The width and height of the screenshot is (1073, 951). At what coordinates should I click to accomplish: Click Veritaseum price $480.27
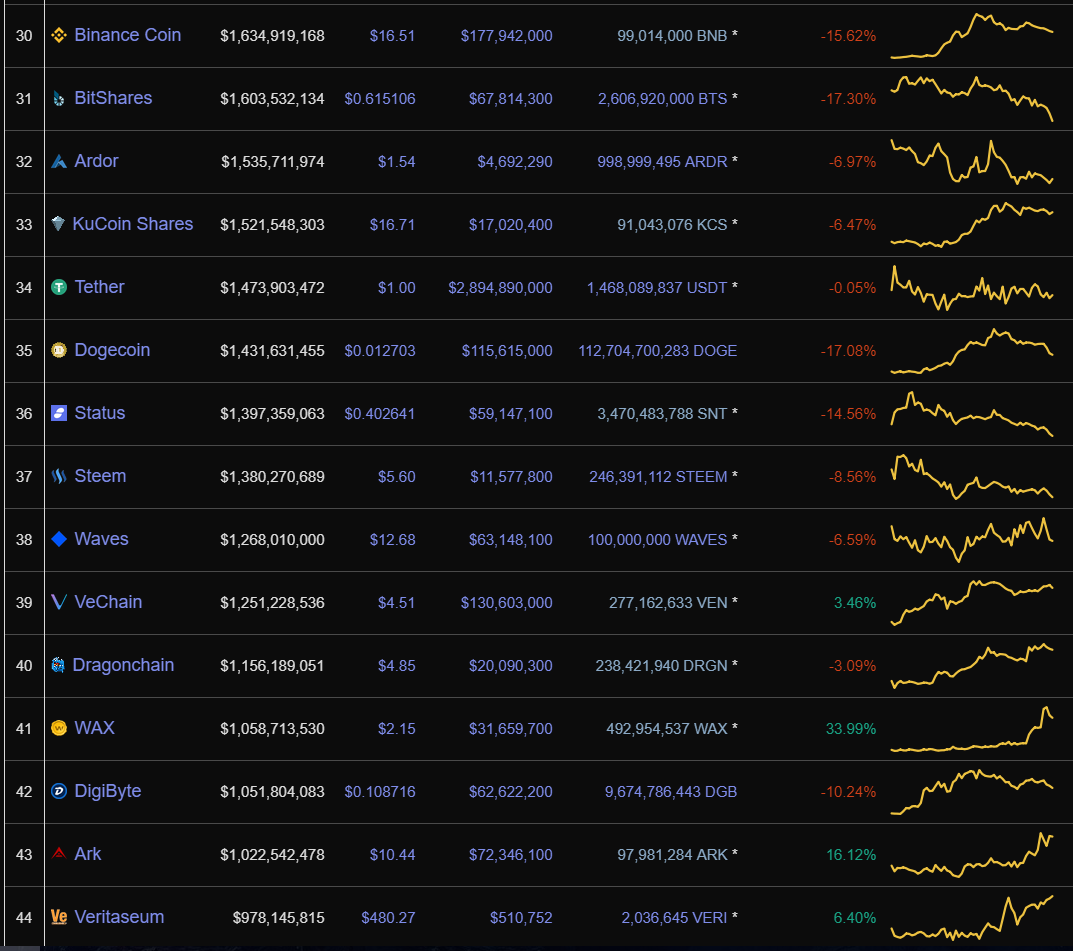[x=388, y=917]
